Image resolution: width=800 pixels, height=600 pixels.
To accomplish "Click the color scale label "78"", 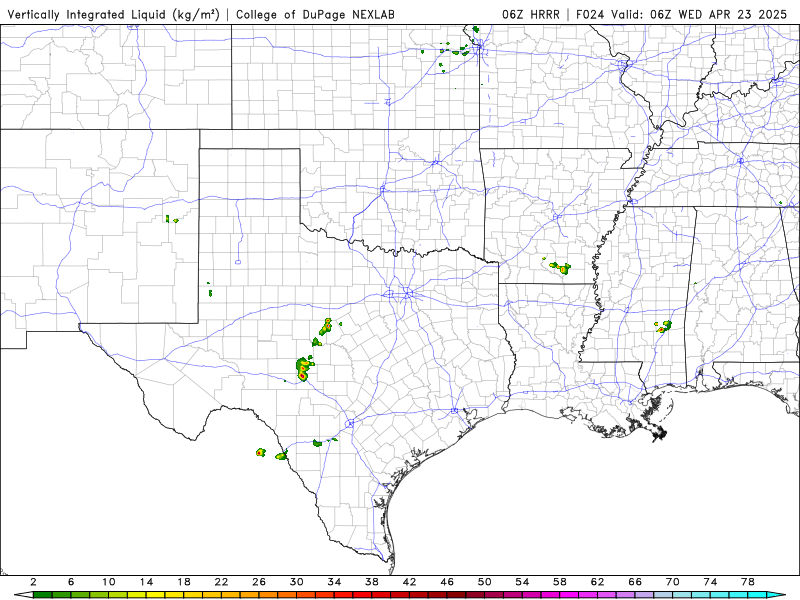I will (747, 582).
